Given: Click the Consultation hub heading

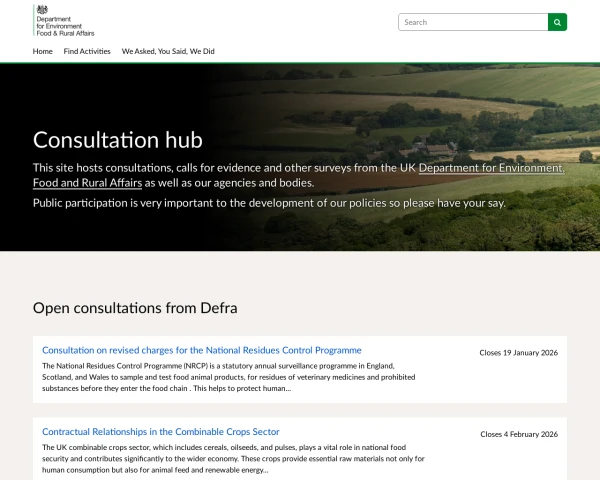Looking at the screenshot, I should 124,139.
